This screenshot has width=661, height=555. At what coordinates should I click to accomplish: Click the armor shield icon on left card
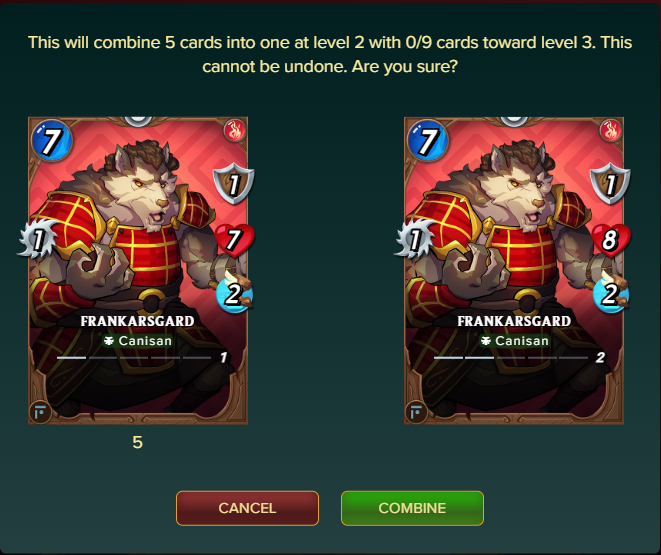tap(234, 184)
